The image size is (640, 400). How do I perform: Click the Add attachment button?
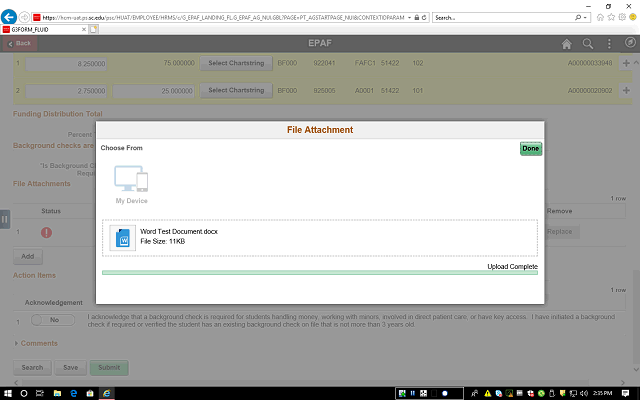tap(28, 257)
